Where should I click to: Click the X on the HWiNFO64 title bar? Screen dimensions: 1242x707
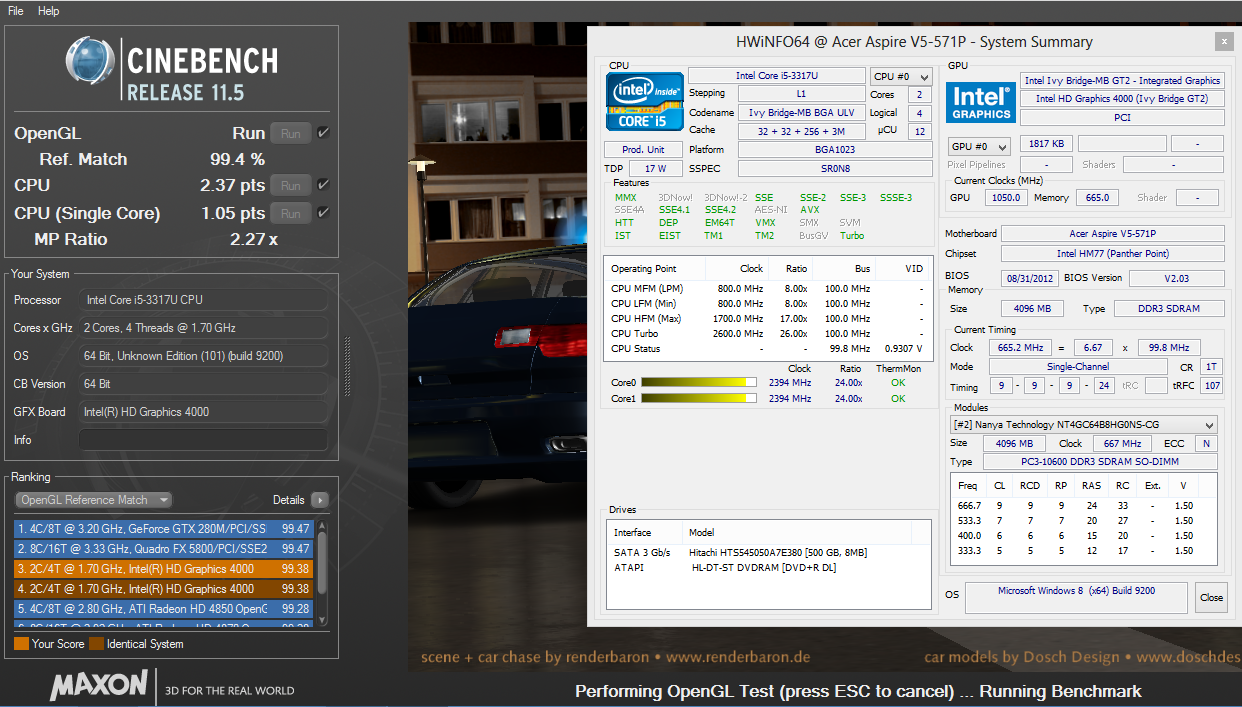[x=1223, y=42]
